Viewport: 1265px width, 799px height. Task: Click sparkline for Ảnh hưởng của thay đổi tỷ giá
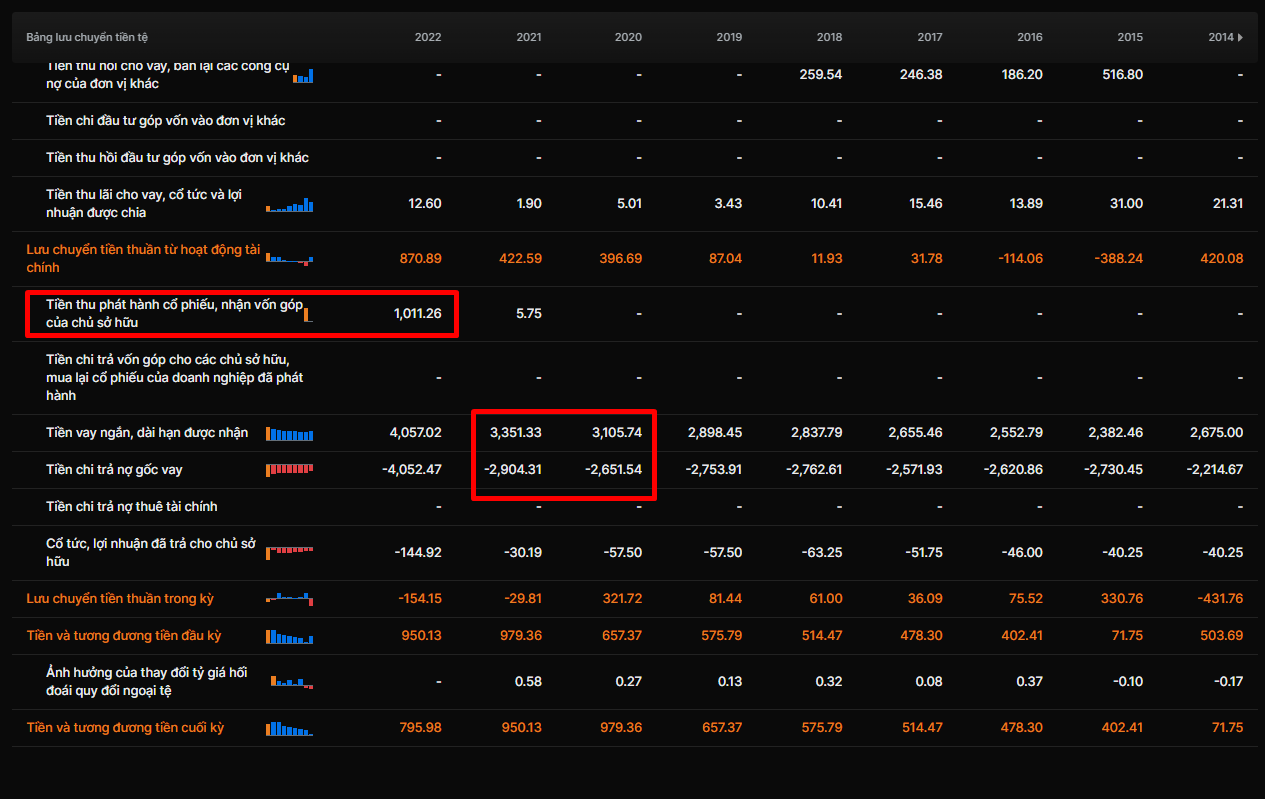tap(292, 682)
